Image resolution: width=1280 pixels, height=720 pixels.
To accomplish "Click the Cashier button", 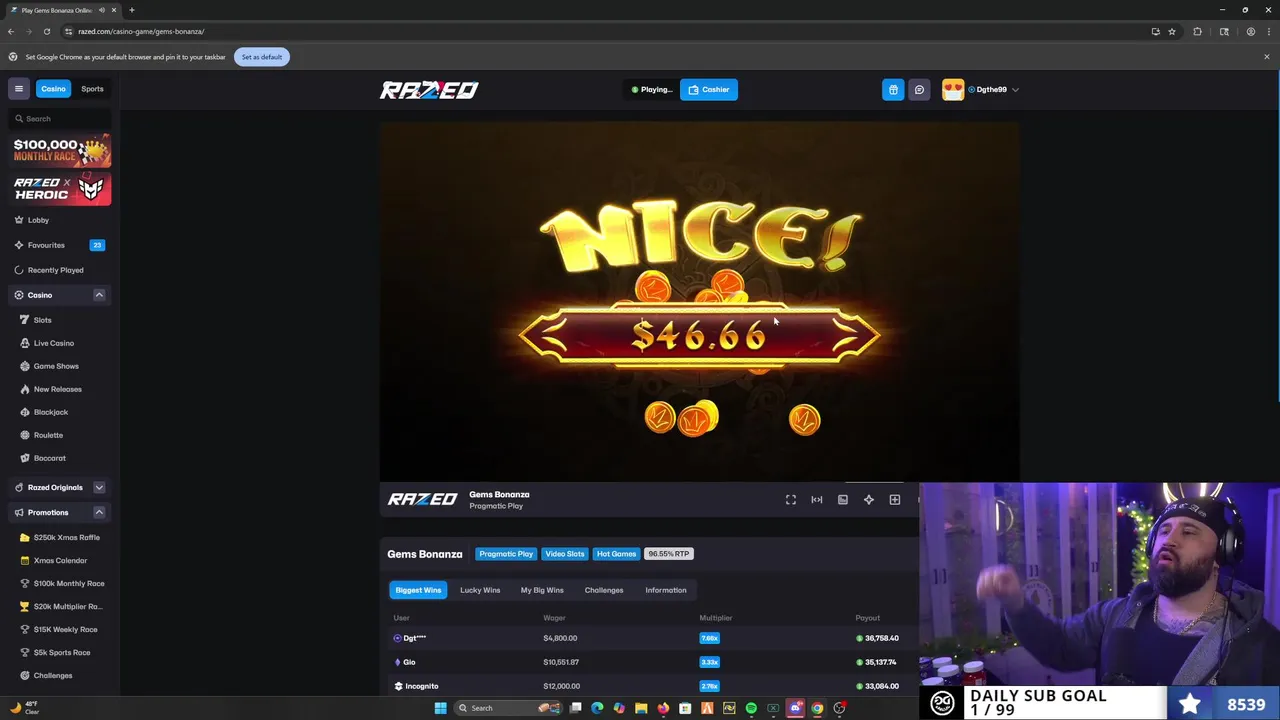I will tap(709, 89).
